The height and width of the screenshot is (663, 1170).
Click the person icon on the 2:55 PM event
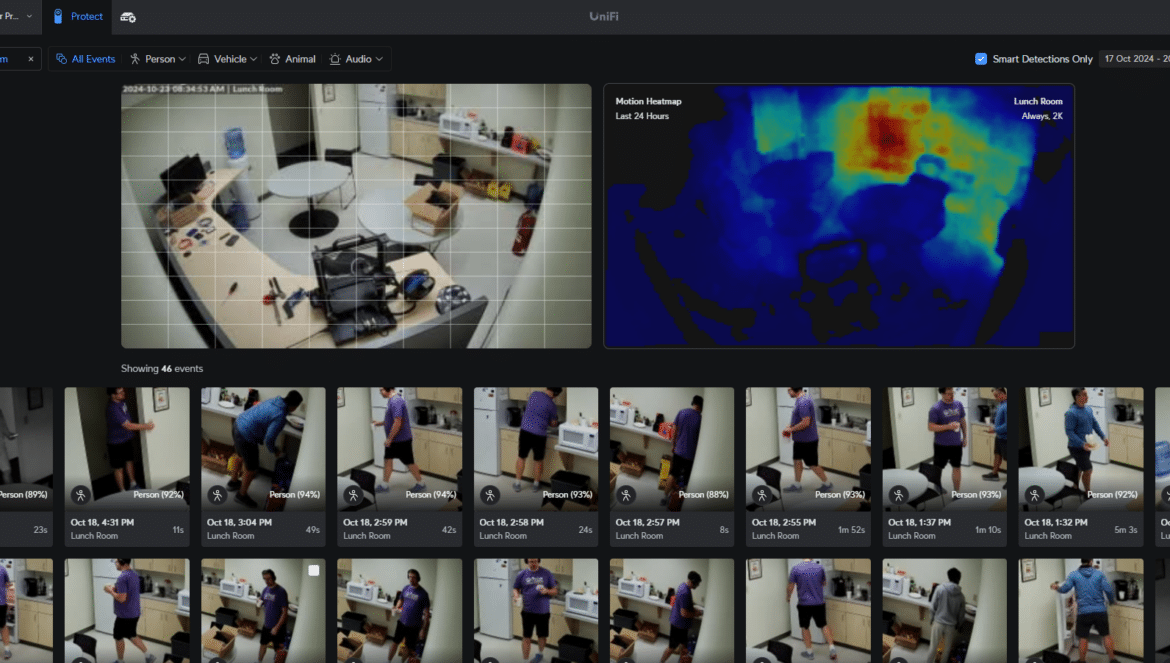tap(762, 494)
